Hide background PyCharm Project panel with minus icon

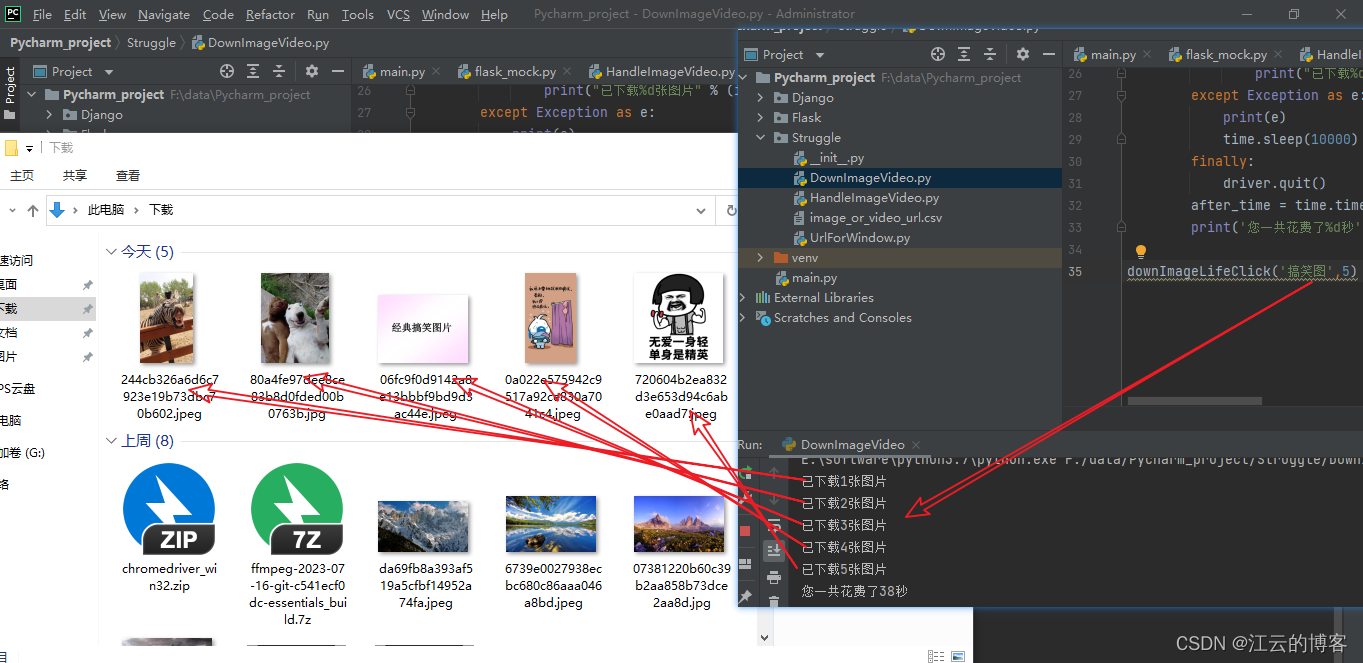(339, 71)
